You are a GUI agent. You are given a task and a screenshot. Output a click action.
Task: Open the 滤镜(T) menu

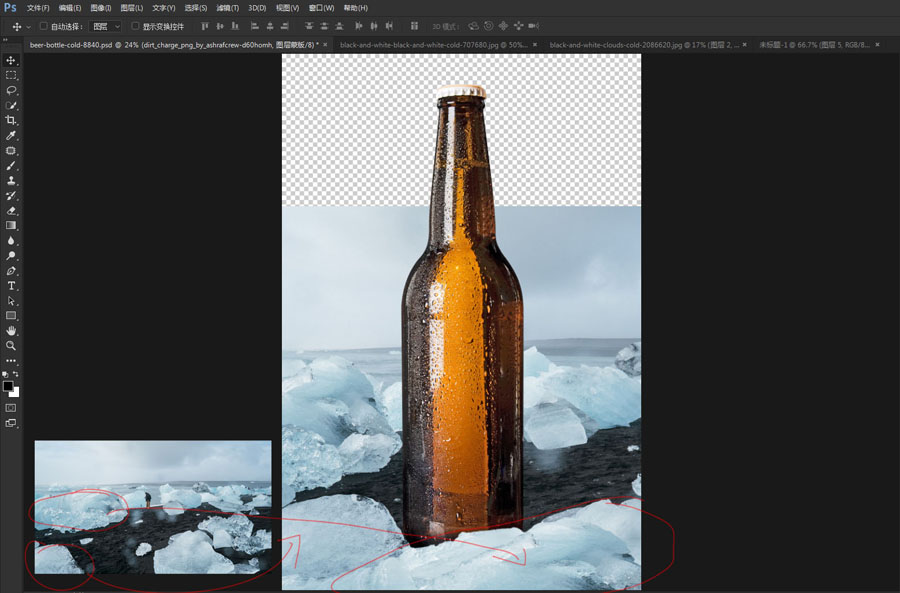pyautogui.click(x=226, y=8)
